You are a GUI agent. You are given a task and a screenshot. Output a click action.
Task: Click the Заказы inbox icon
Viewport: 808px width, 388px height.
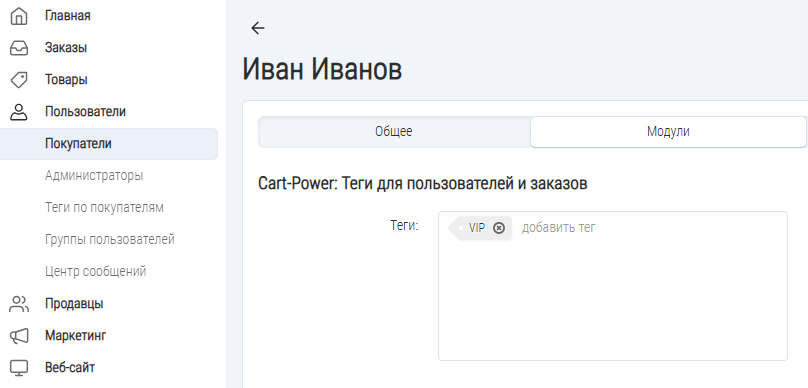(x=19, y=48)
